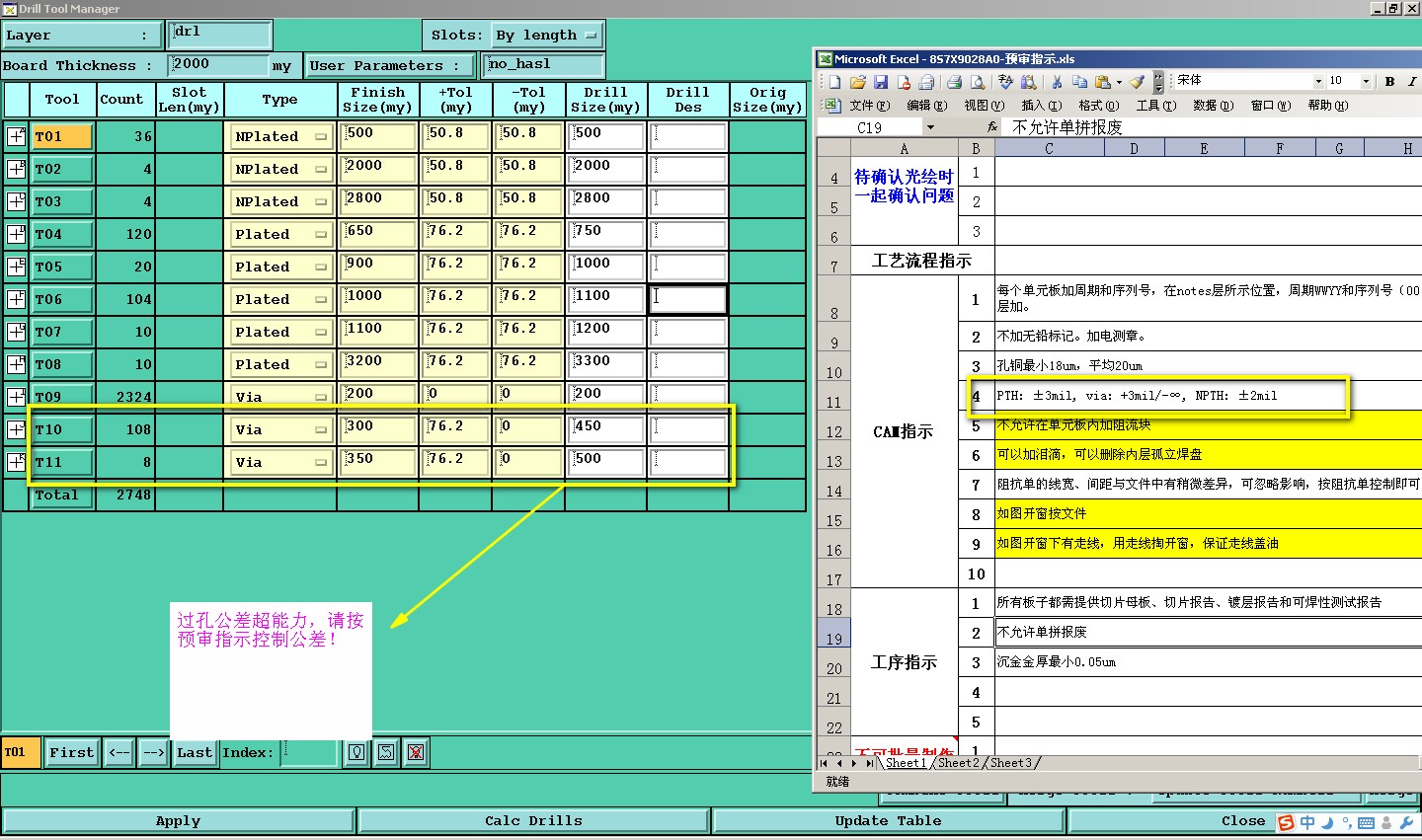Click the New workbook icon in Excel

click(834, 82)
